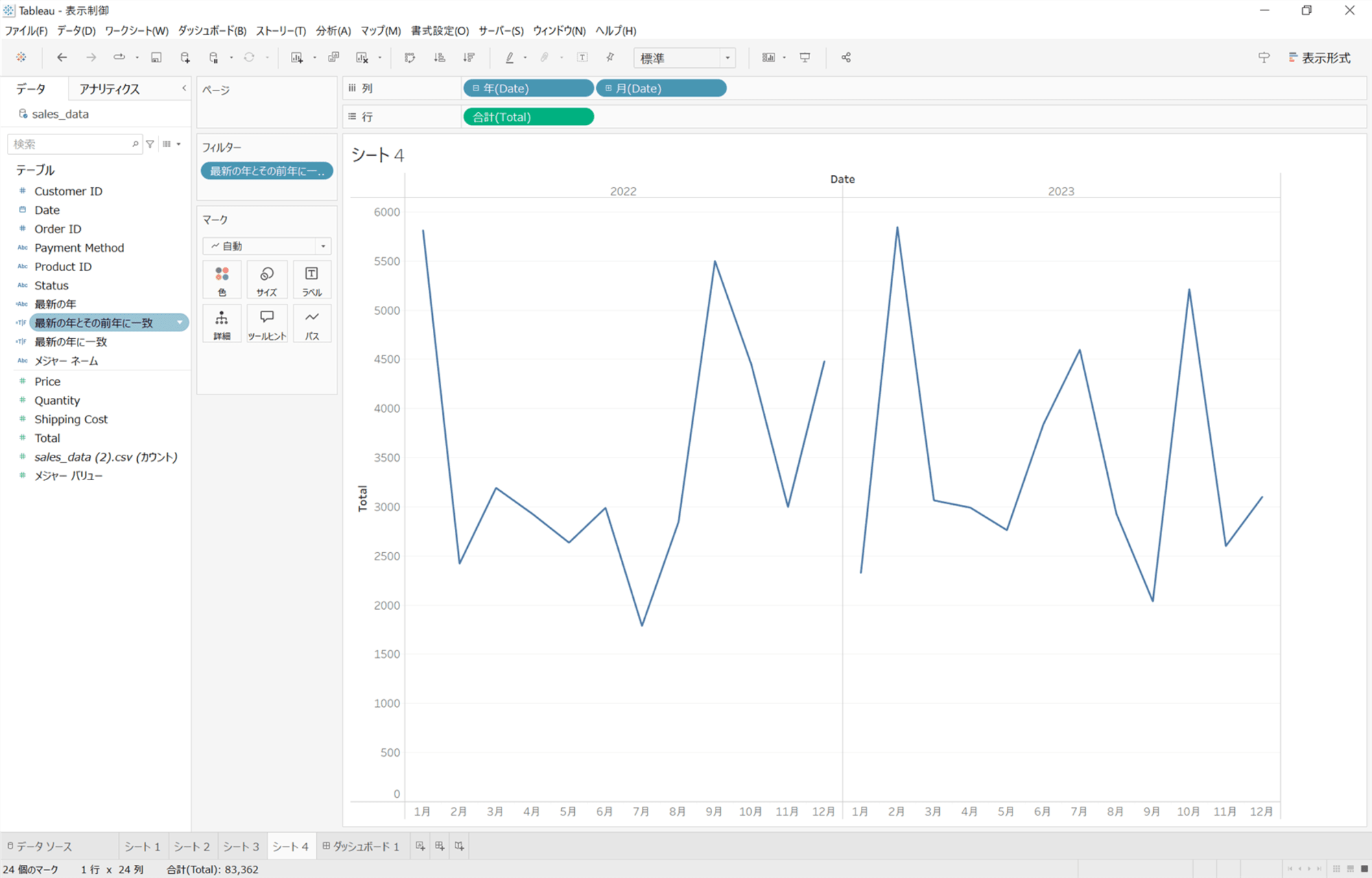Click the filter fields funnel icon
This screenshot has height=878, width=1372.
(150, 144)
